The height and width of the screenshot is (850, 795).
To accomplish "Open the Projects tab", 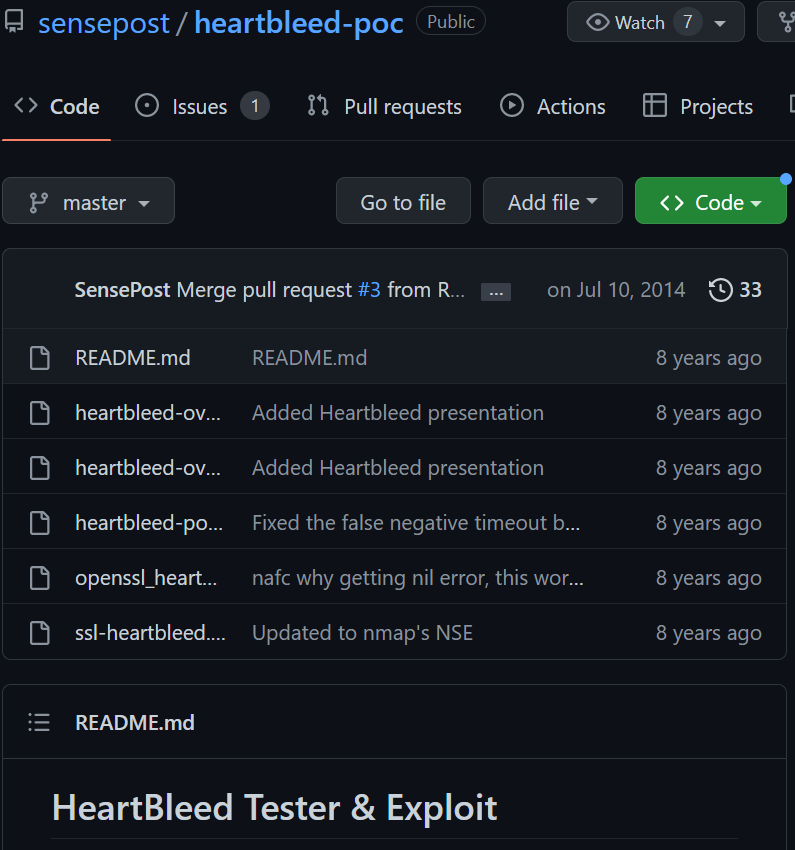I will (x=697, y=106).
